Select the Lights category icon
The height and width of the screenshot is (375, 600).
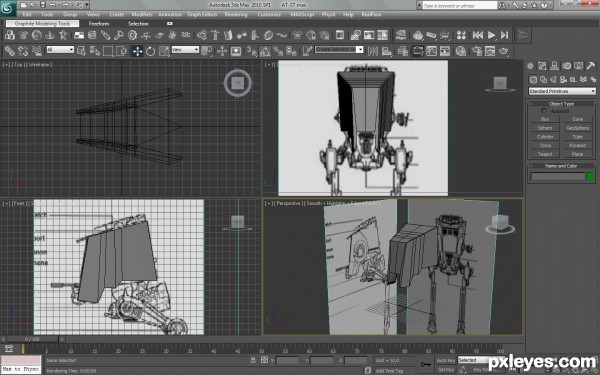pos(553,80)
